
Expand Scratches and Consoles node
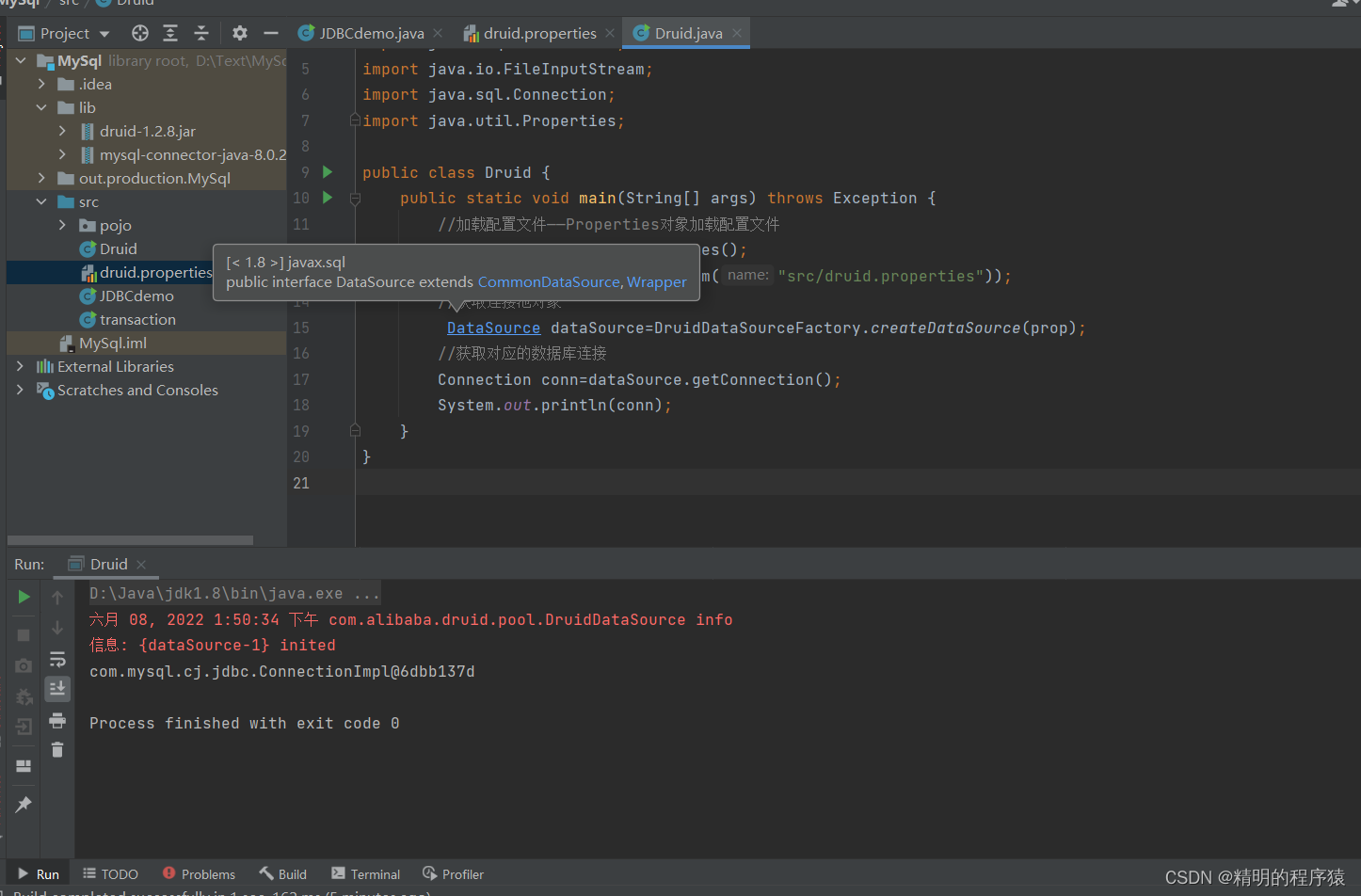[x=21, y=390]
